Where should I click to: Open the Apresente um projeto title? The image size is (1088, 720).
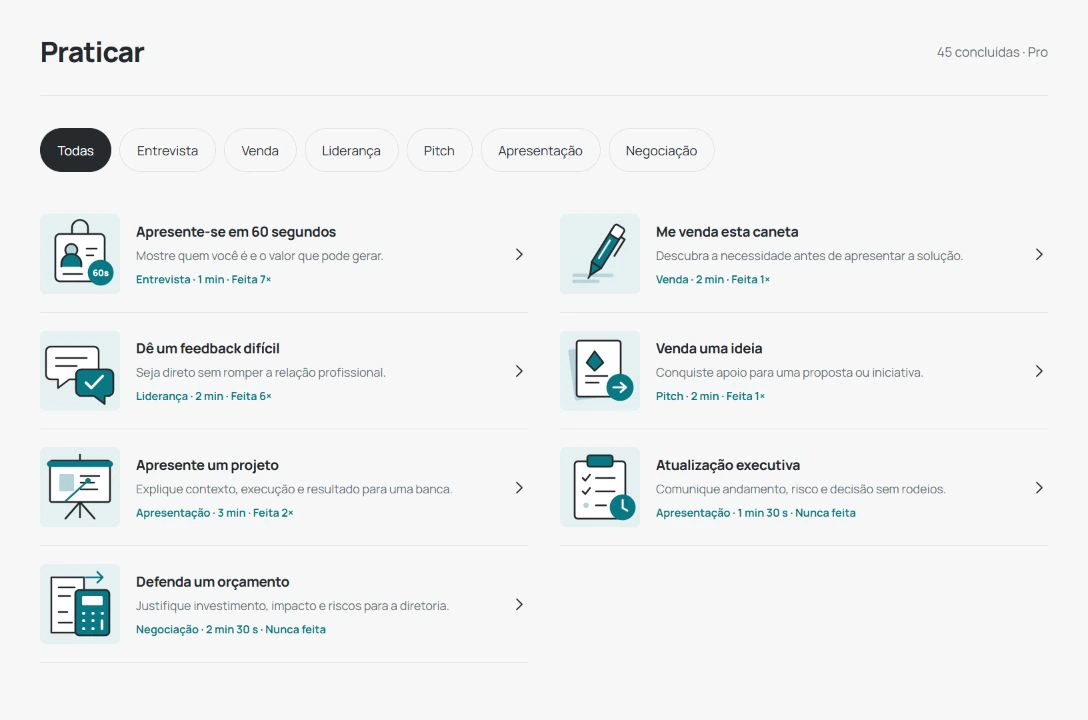point(207,465)
